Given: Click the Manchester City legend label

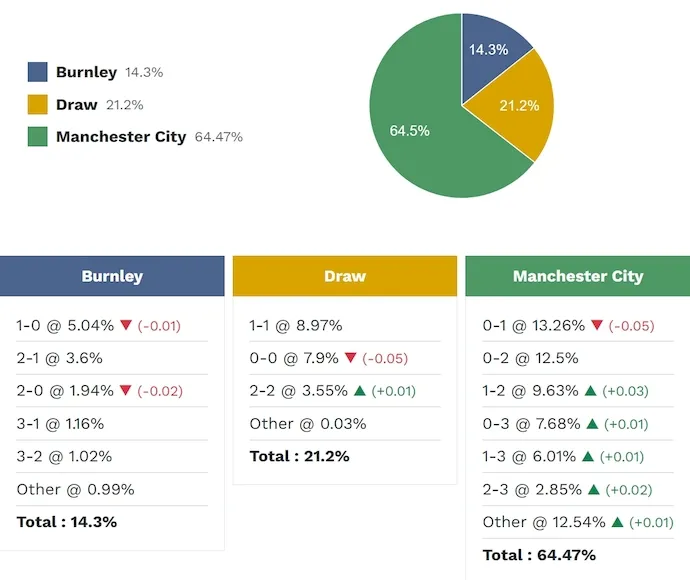Looking at the screenshot, I should click(121, 137).
